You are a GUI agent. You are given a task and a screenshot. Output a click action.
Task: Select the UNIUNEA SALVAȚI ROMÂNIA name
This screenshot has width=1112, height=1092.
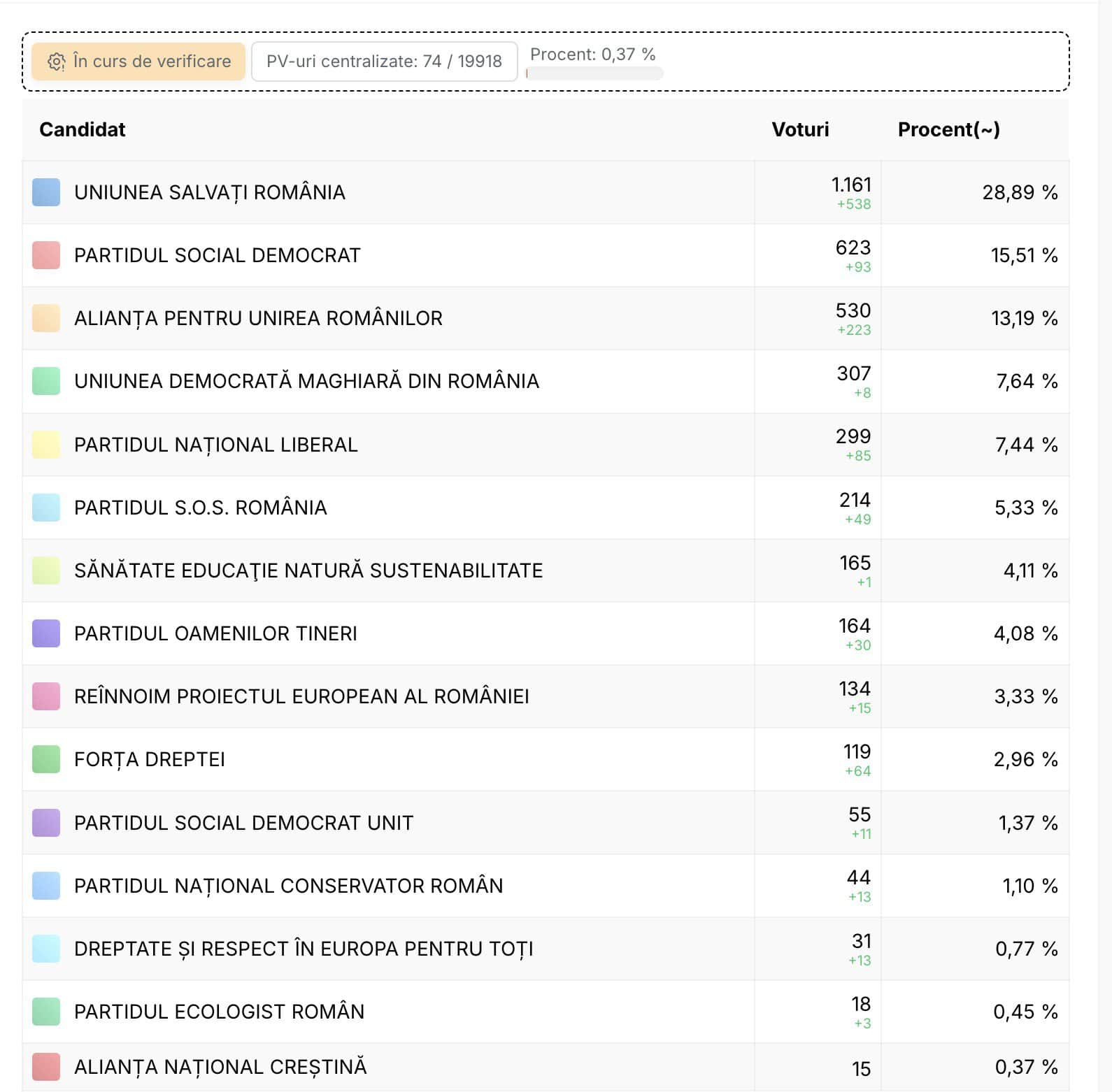click(x=210, y=192)
